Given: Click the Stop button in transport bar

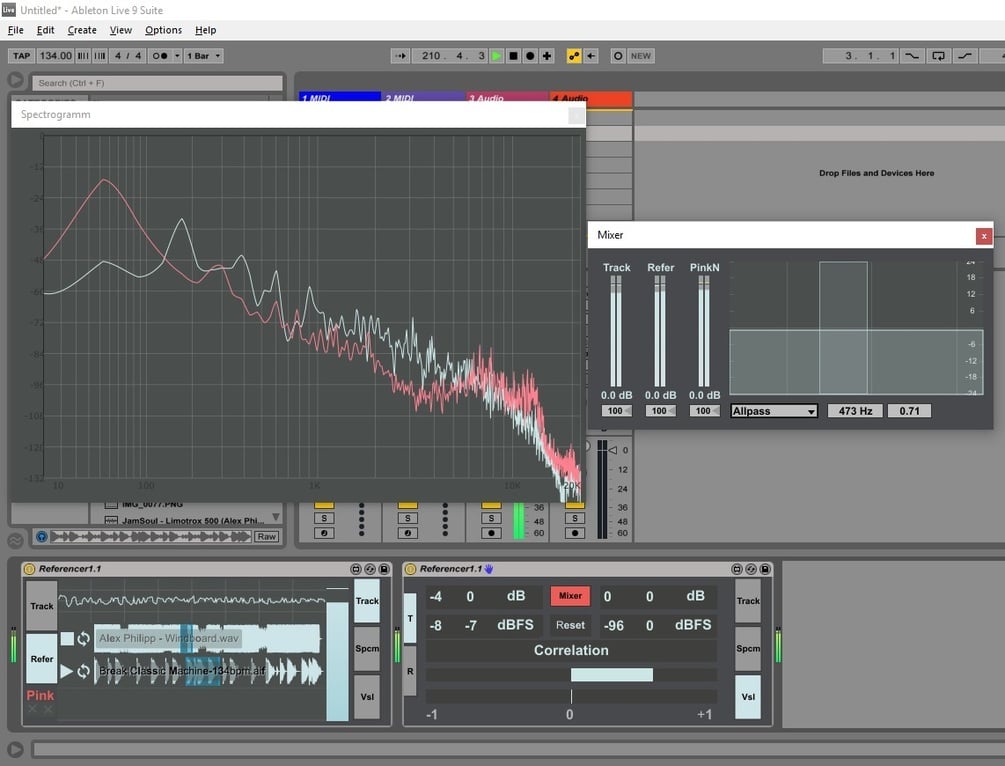Looking at the screenshot, I should point(513,56).
